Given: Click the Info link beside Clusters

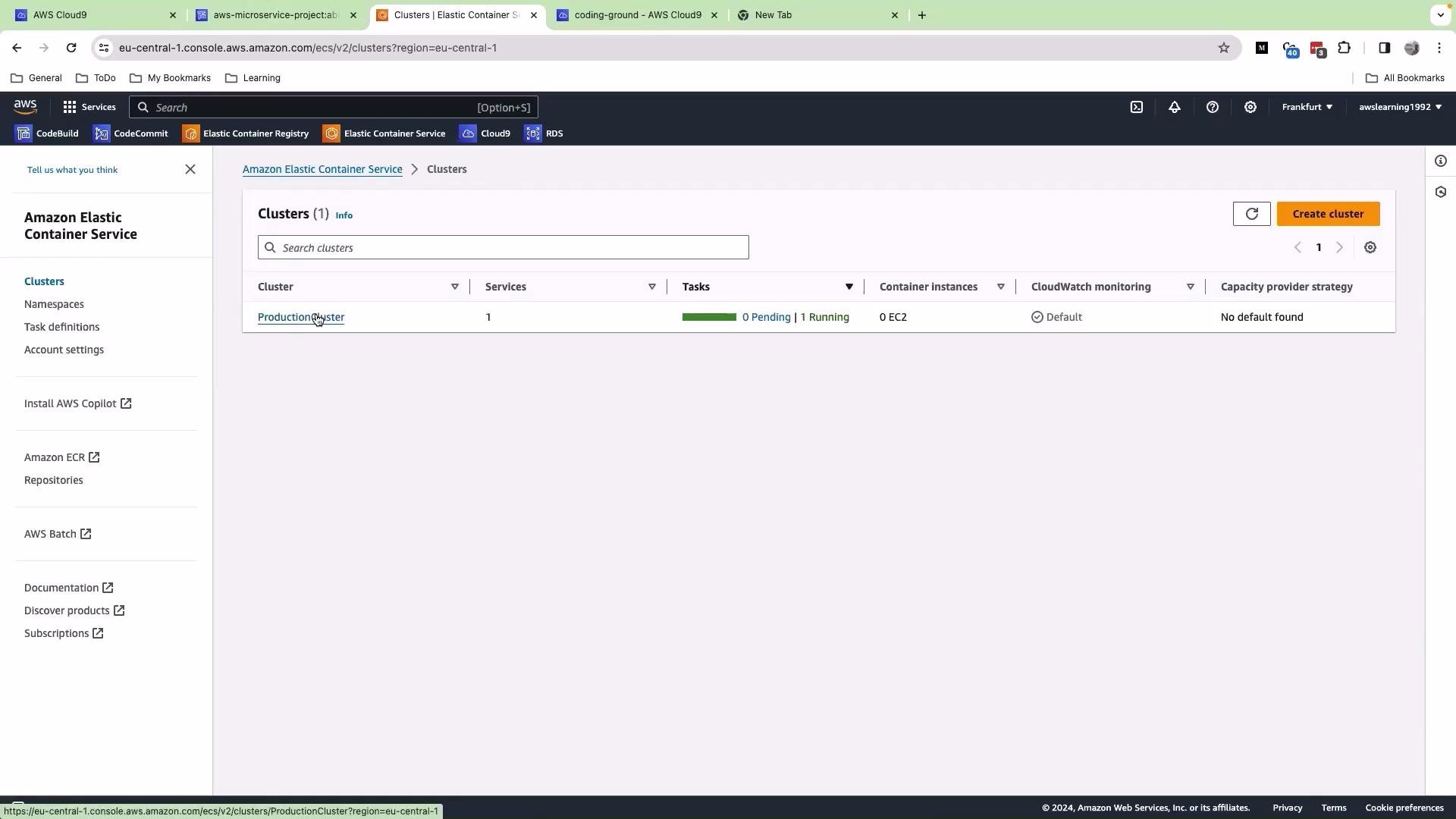Looking at the screenshot, I should 344,215.
